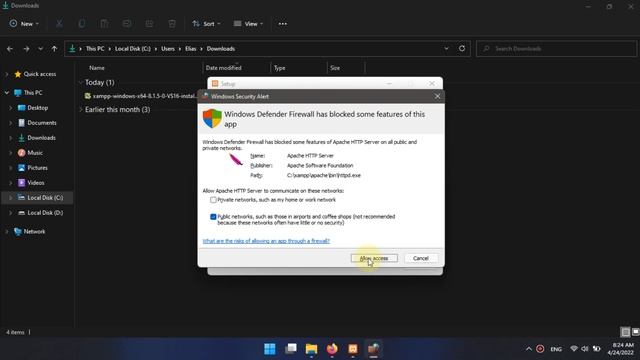Click the Share icon in Explorer toolbar
This screenshot has width=640, height=360.
tap(149, 24)
